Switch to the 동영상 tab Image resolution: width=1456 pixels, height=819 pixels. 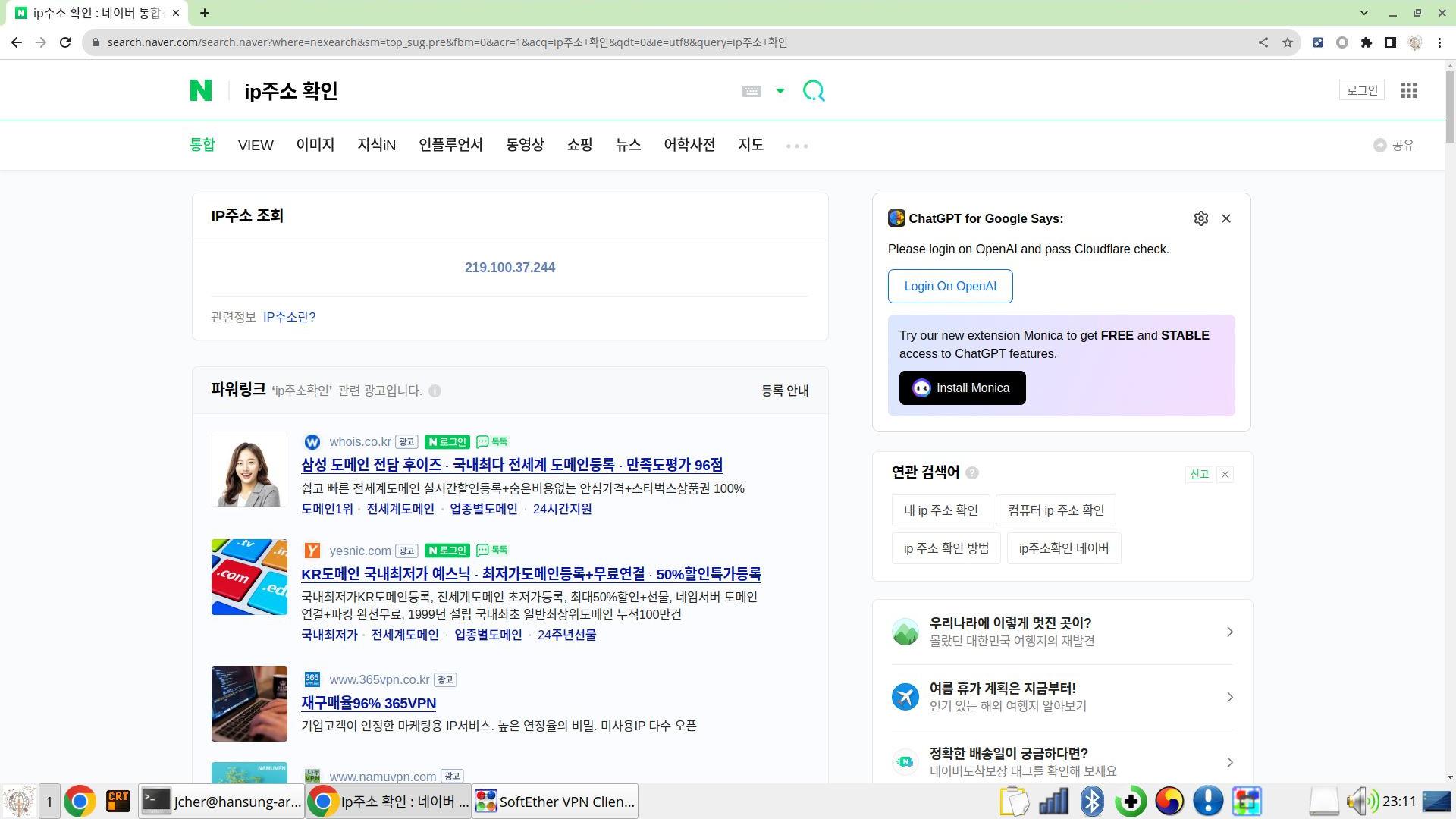(x=525, y=144)
